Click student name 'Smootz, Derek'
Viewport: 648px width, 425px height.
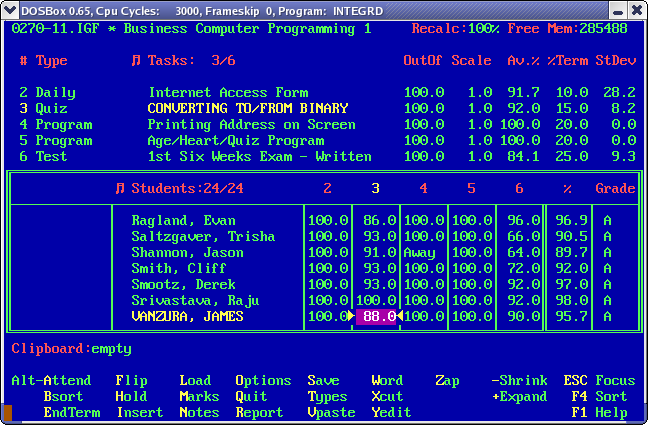pos(183,284)
